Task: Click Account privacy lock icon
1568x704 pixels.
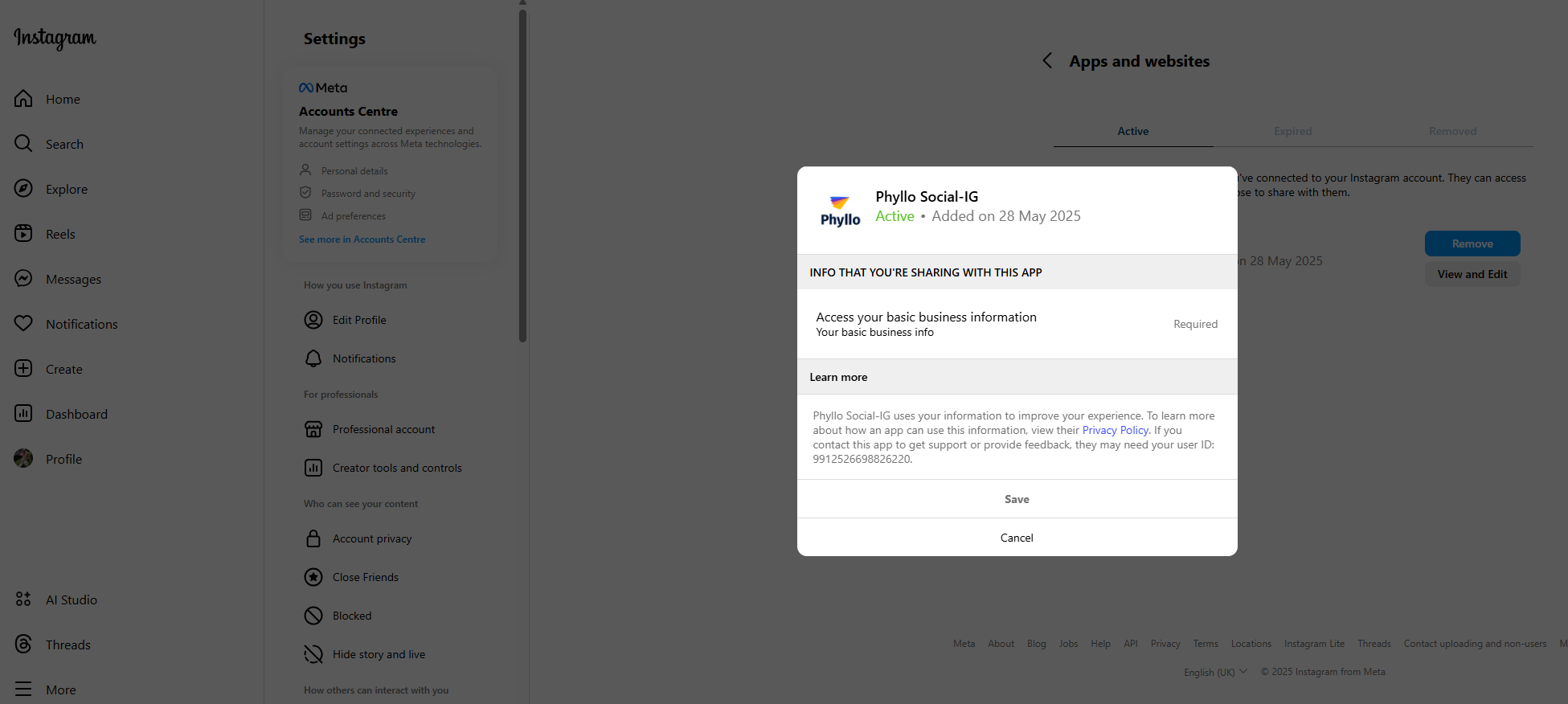Action: point(313,538)
